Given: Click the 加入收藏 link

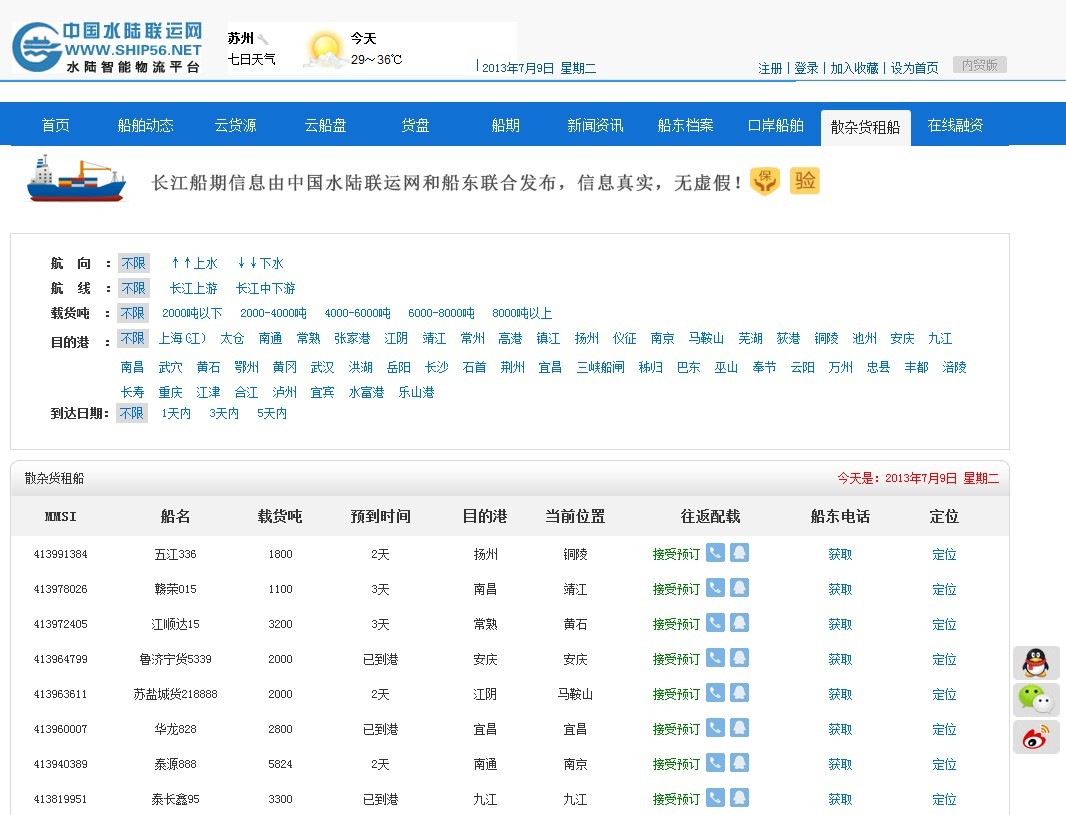Looking at the screenshot, I should coord(855,68).
